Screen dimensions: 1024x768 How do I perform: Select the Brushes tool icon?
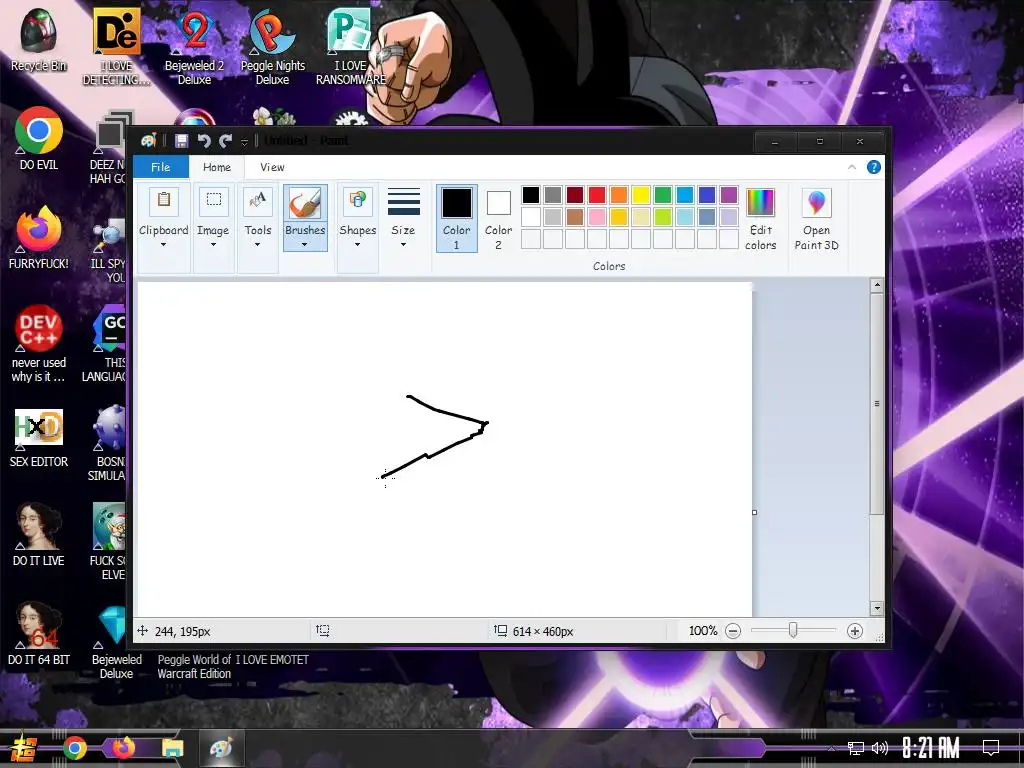(305, 202)
